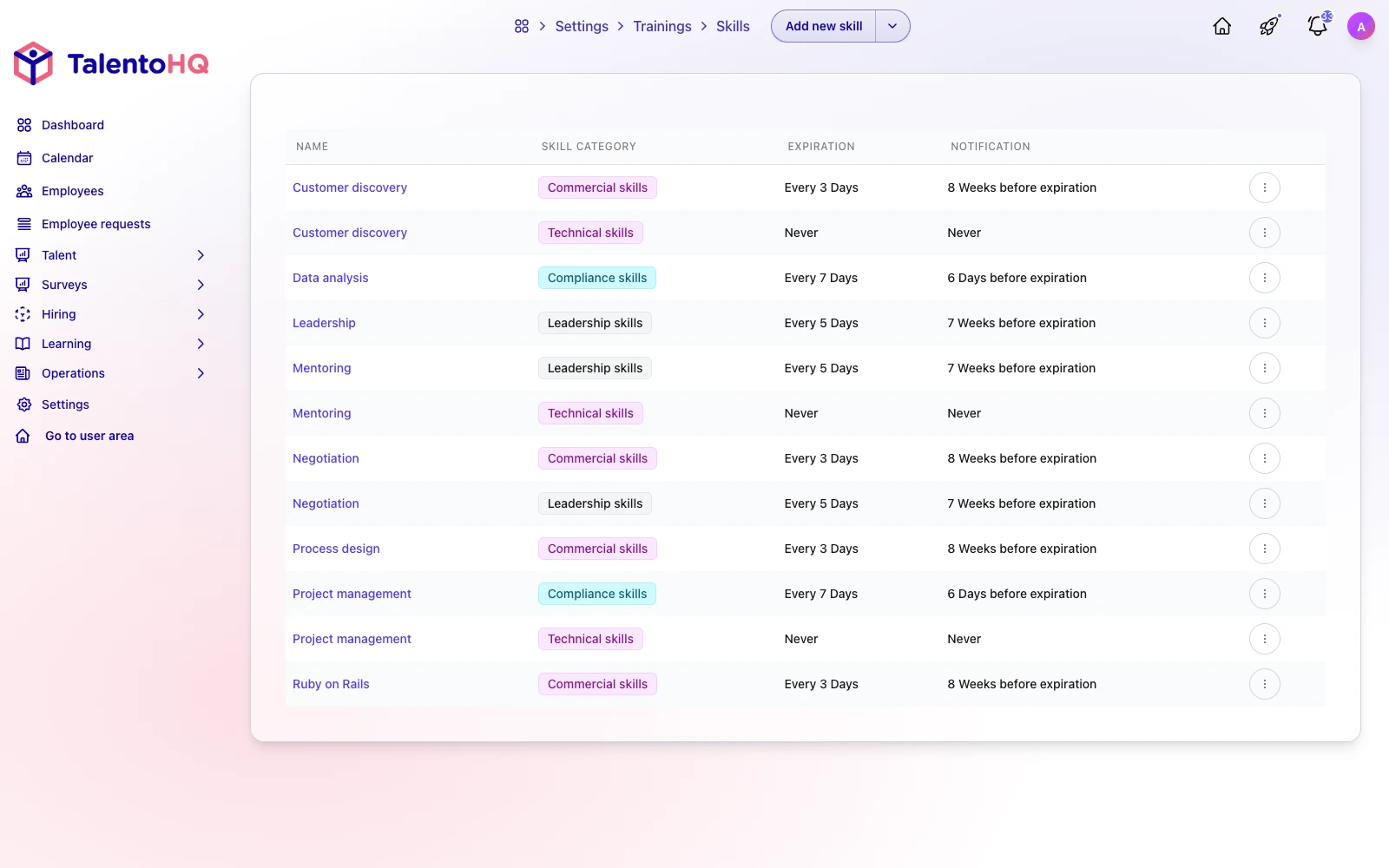
Task: Click the Employees sidebar icon
Action: click(24, 191)
